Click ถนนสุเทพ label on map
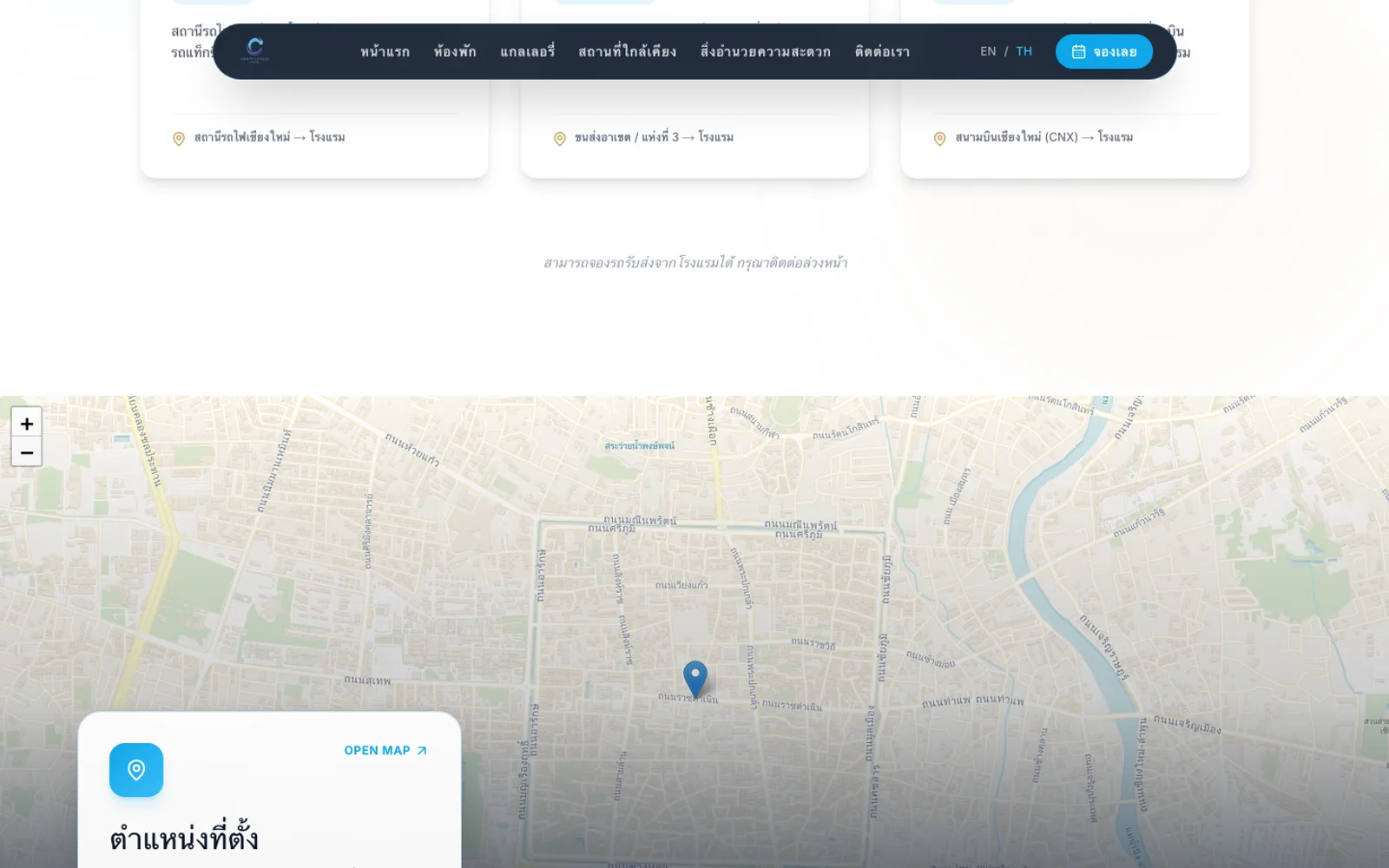1389x868 pixels. tap(367, 681)
